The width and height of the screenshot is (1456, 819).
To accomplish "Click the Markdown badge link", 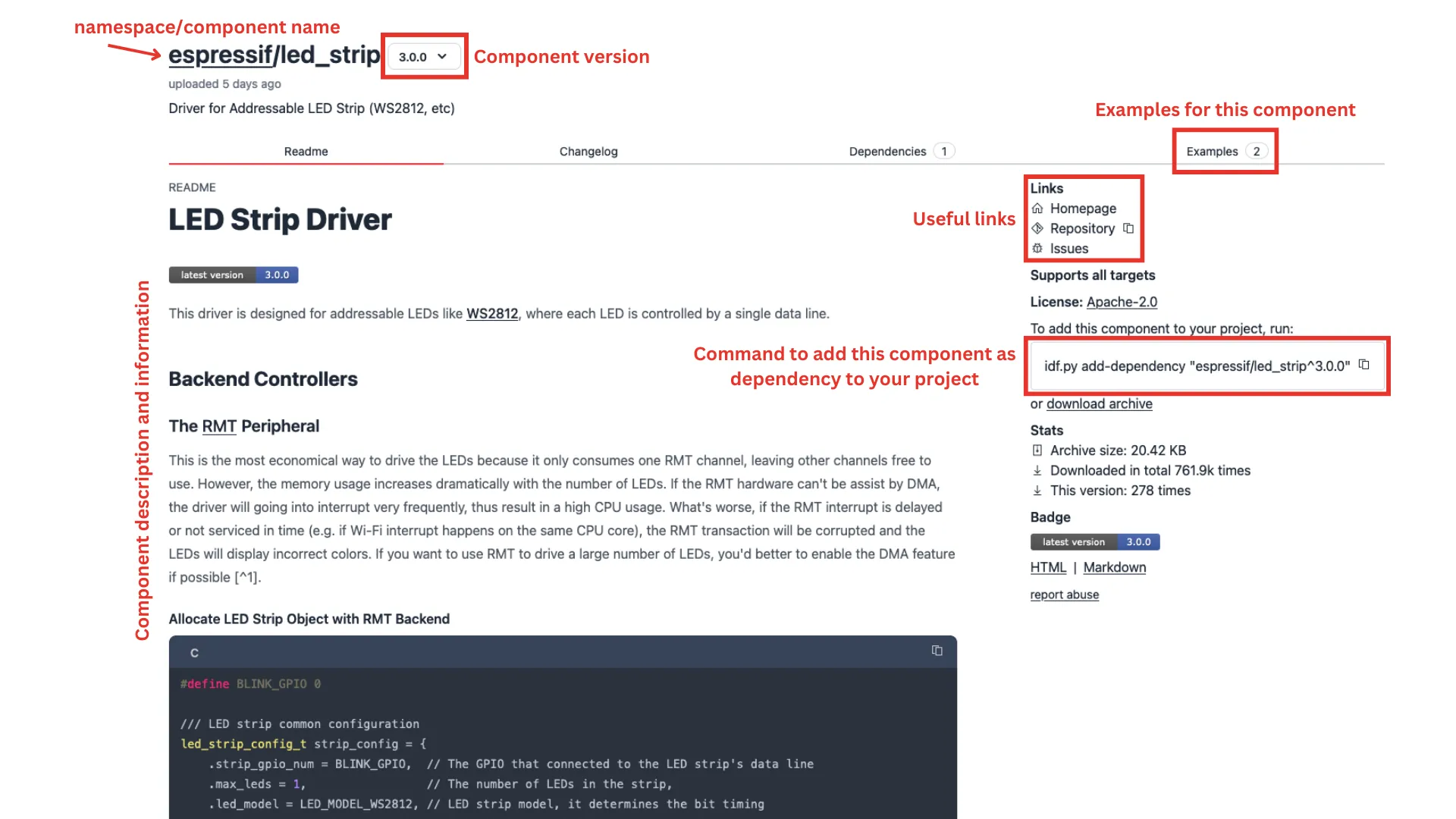I will (x=1114, y=567).
